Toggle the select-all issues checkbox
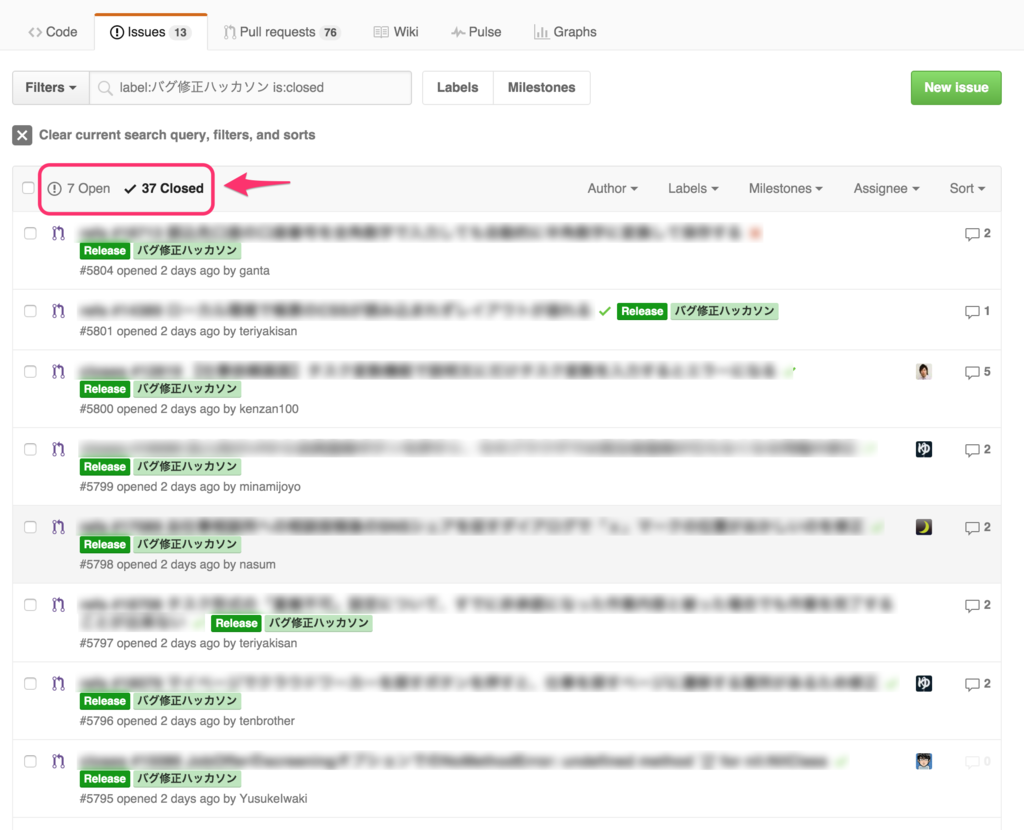 28,188
